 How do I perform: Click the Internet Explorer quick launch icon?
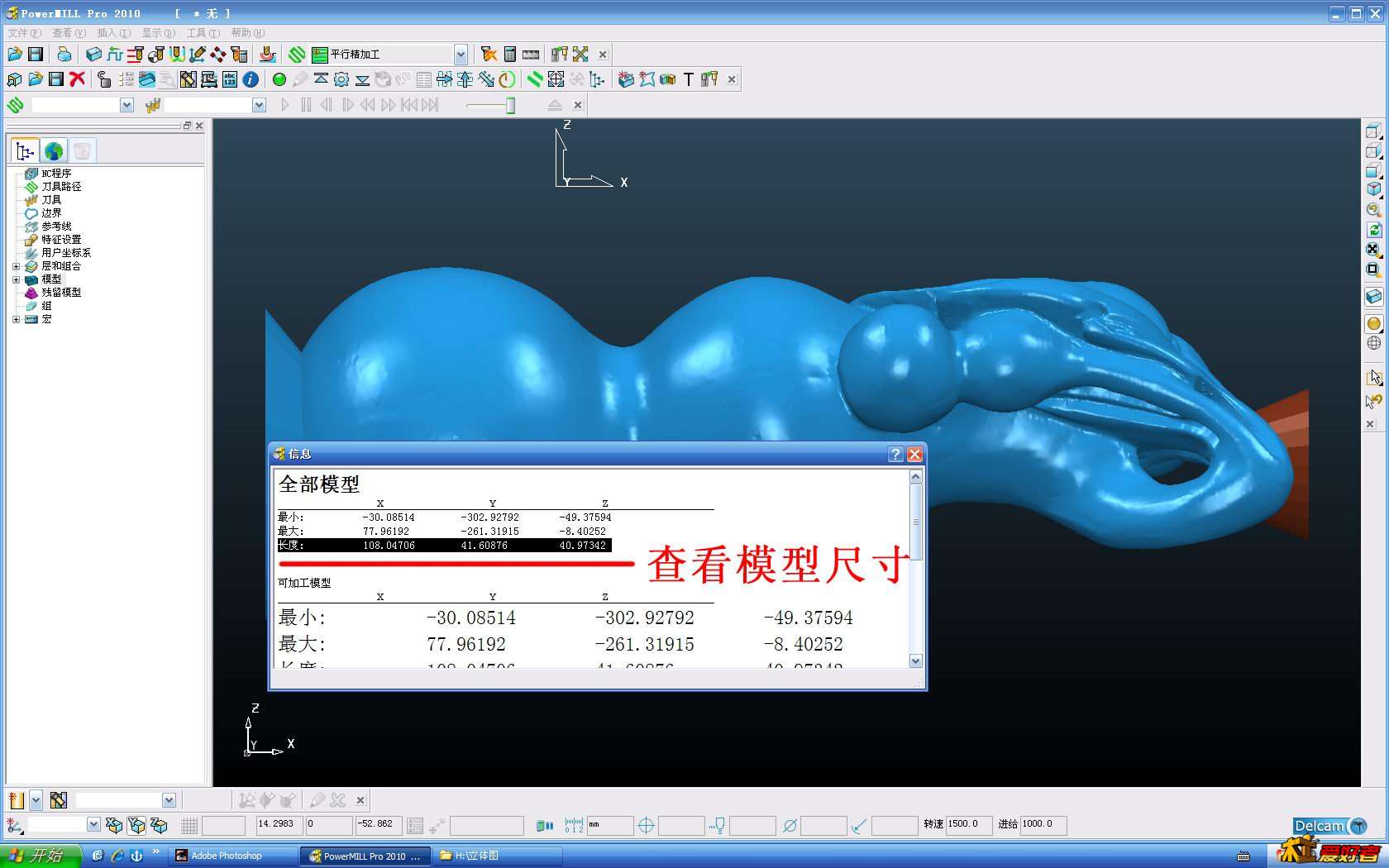pyautogui.click(x=117, y=856)
